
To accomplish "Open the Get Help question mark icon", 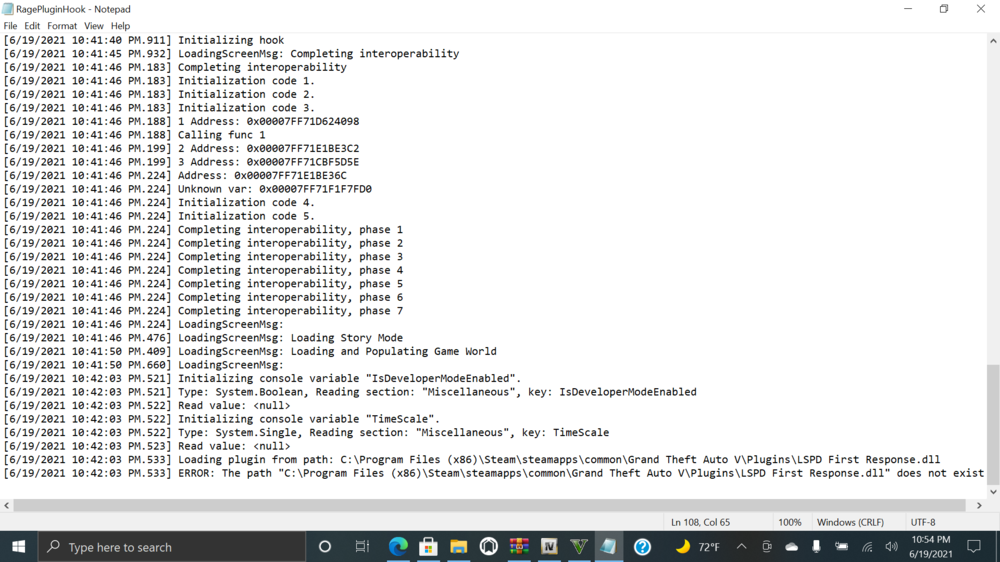I will 642,547.
